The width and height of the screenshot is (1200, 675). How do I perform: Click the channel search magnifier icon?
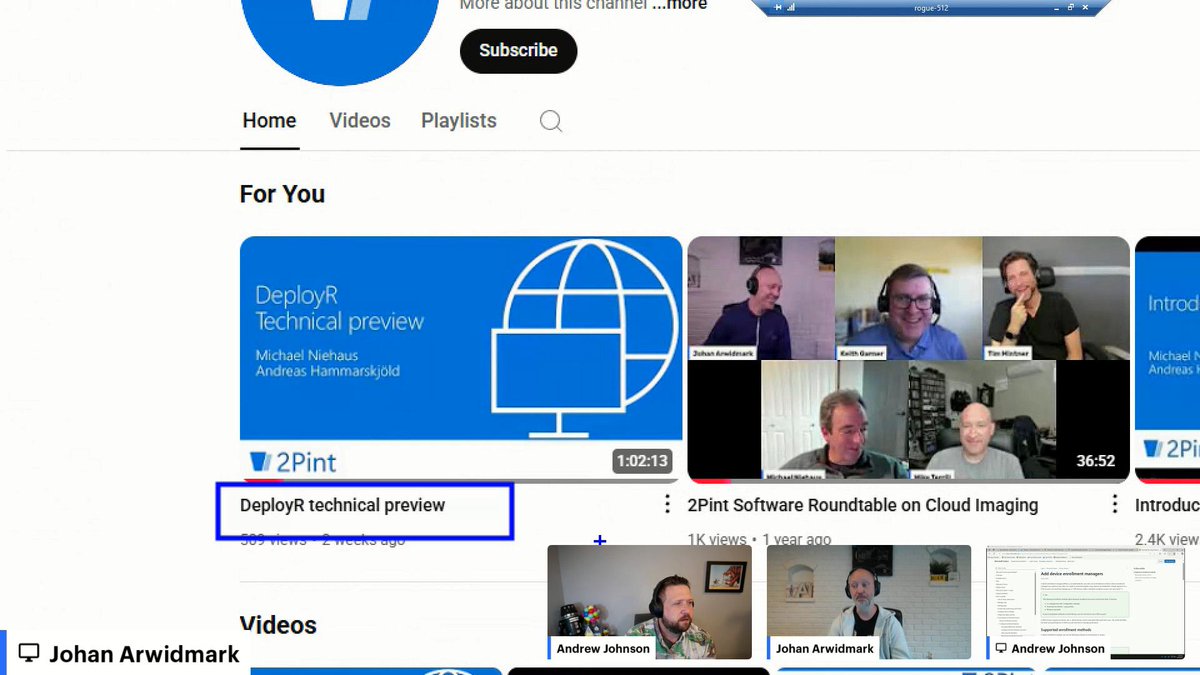(551, 121)
